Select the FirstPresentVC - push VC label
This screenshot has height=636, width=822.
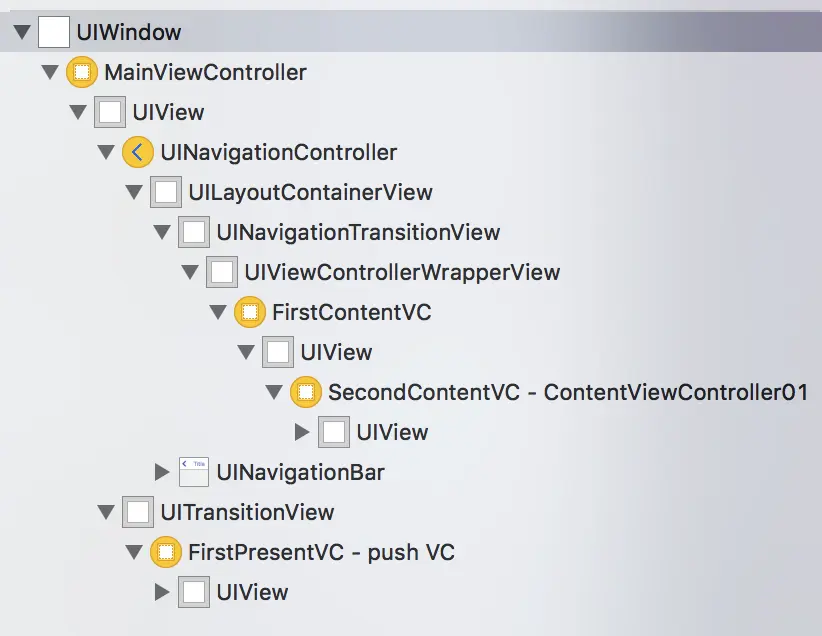point(321,552)
